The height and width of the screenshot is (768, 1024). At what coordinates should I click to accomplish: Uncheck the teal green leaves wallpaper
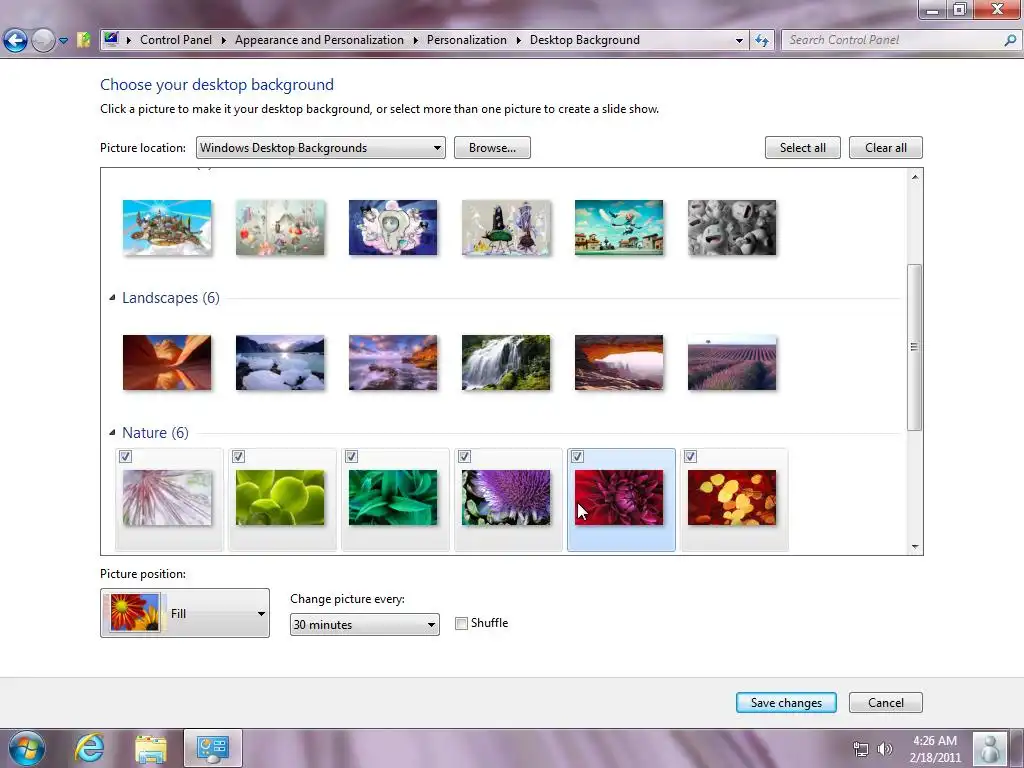(351, 456)
